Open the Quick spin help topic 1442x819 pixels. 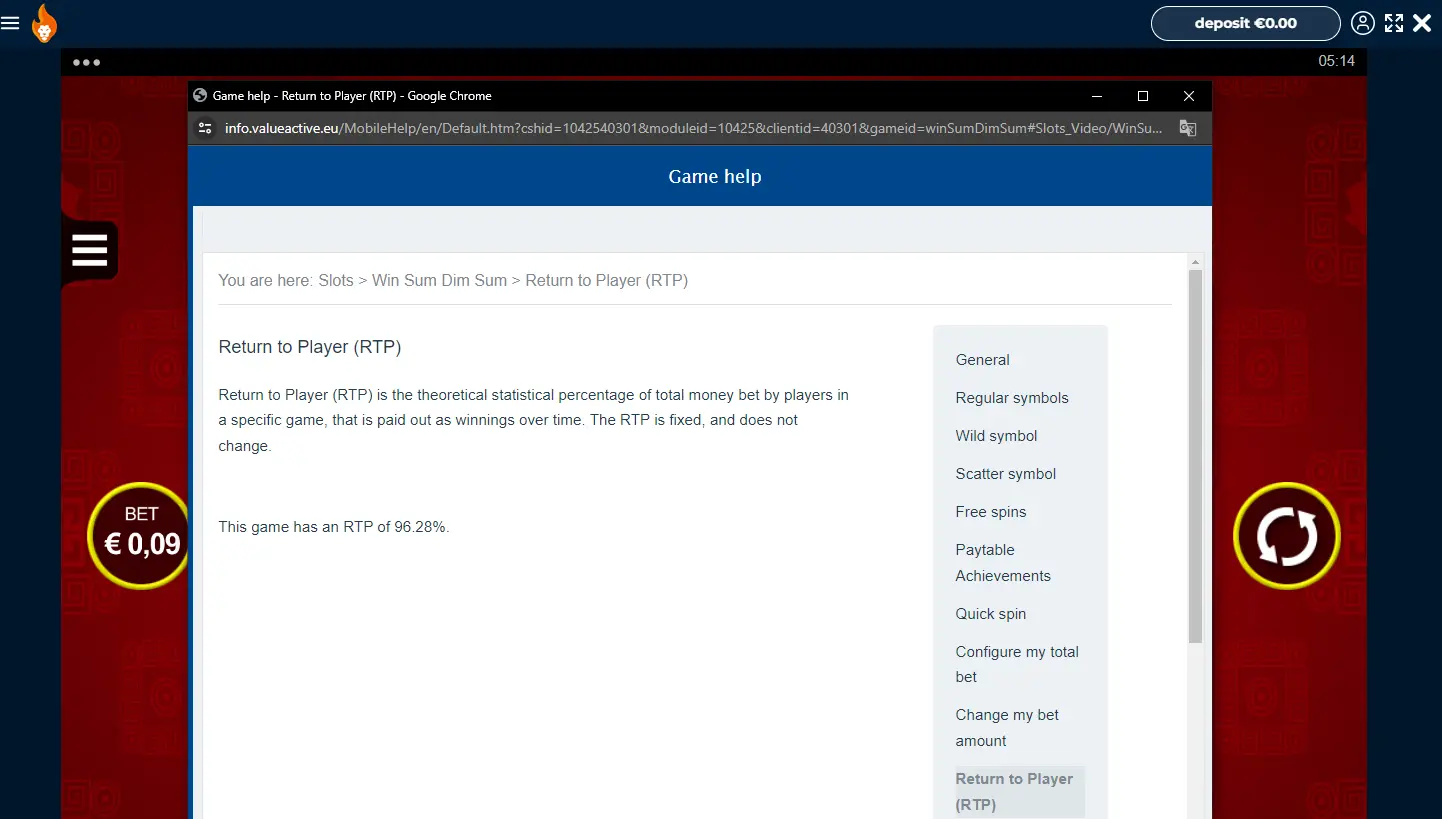991,614
